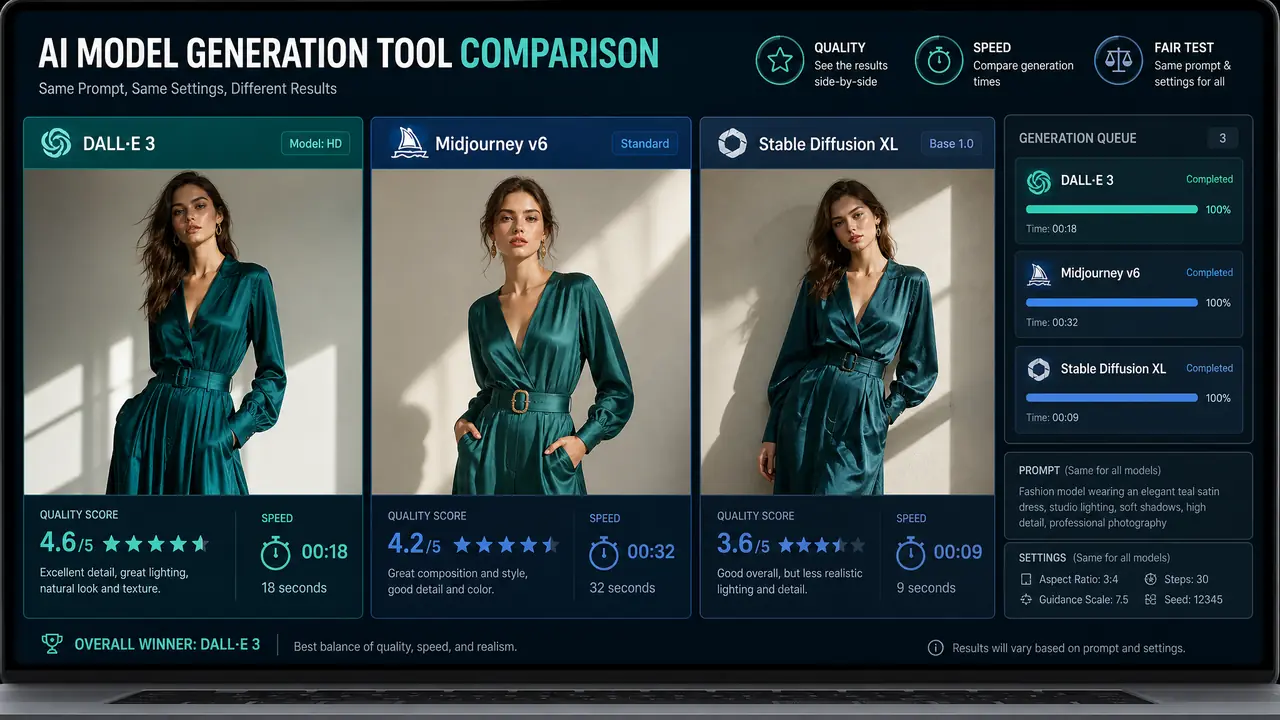The width and height of the screenshot is (1280, 720).
Task: Click the Stable Diffusion XL icon in Generation Queue
Action: tap(1039, 369)
